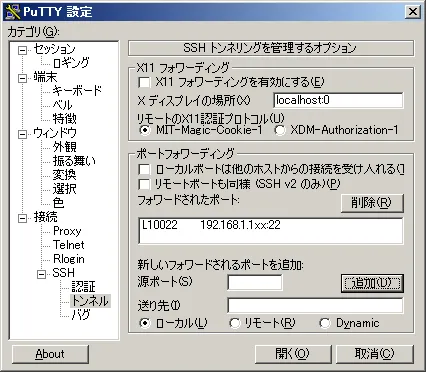Select the 選択 category

tap(64, 189)
